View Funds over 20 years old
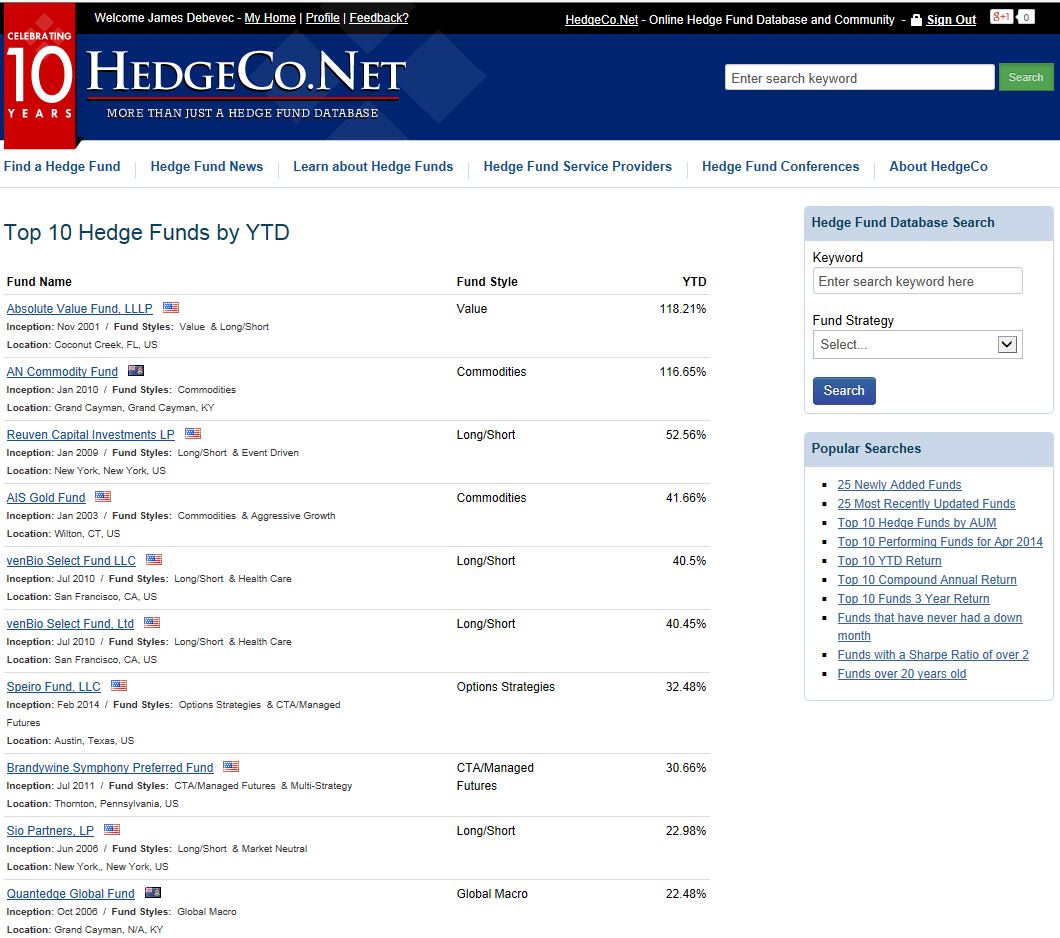The height and width of the screenshot is (938, 1060). [x=902, y=673]
